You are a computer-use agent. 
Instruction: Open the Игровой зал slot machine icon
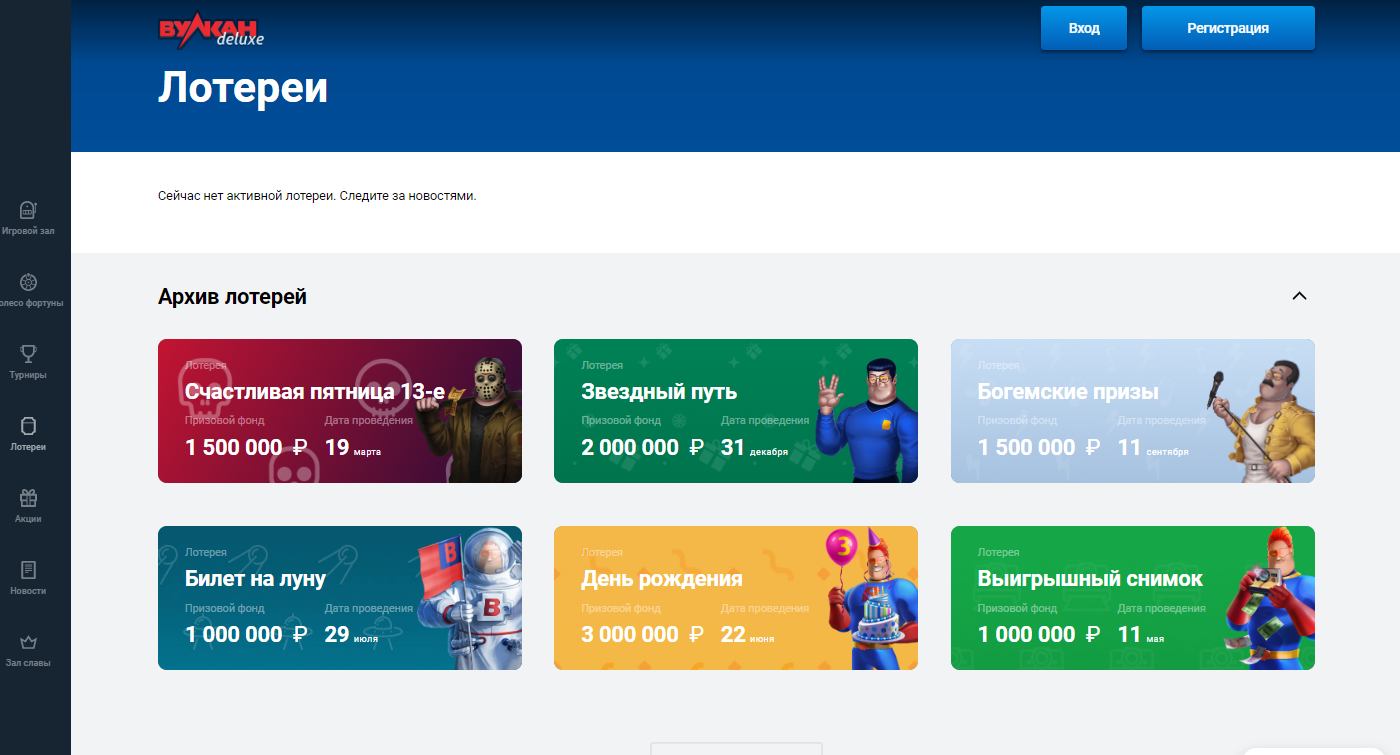coord(28,211)
